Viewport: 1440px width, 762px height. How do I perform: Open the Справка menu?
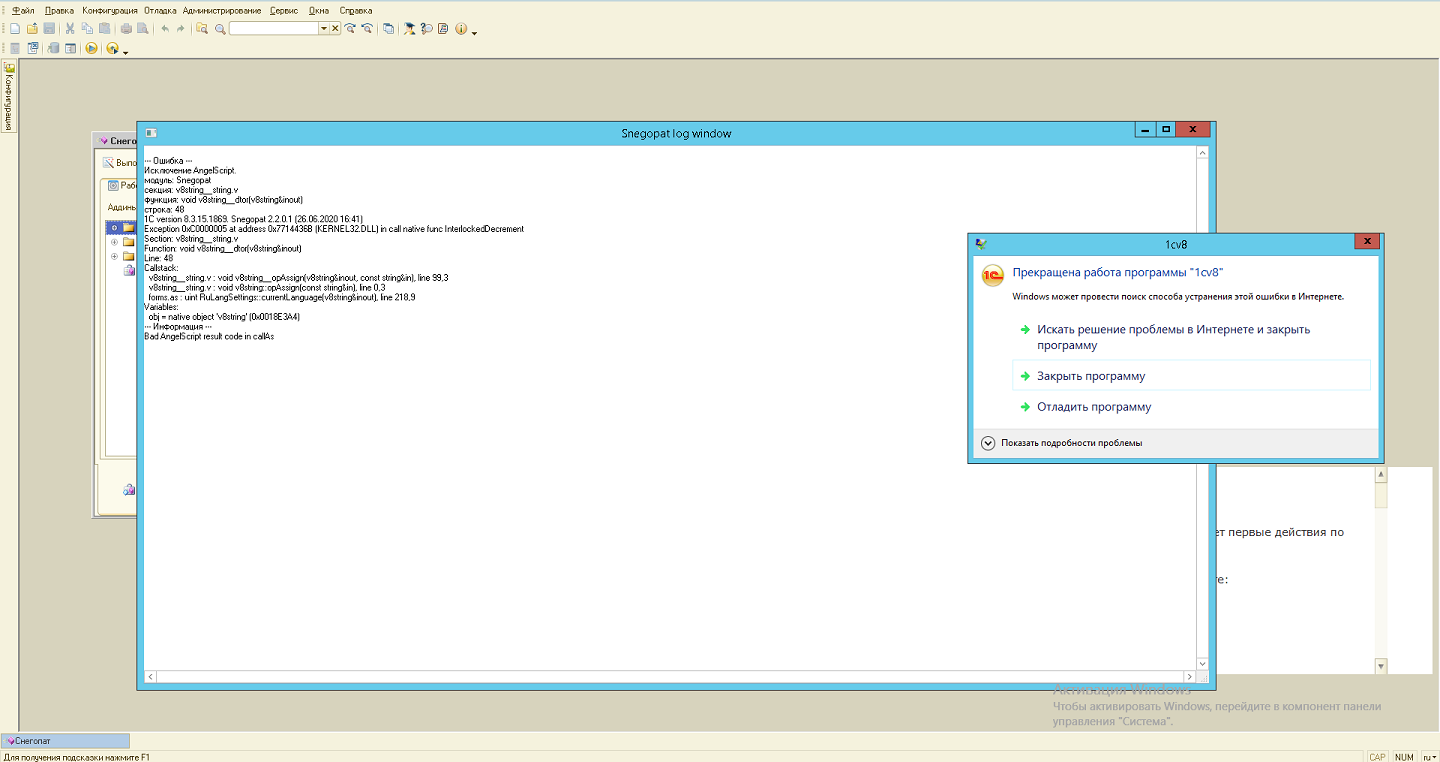pyautogui.click(x=356, y=11)
